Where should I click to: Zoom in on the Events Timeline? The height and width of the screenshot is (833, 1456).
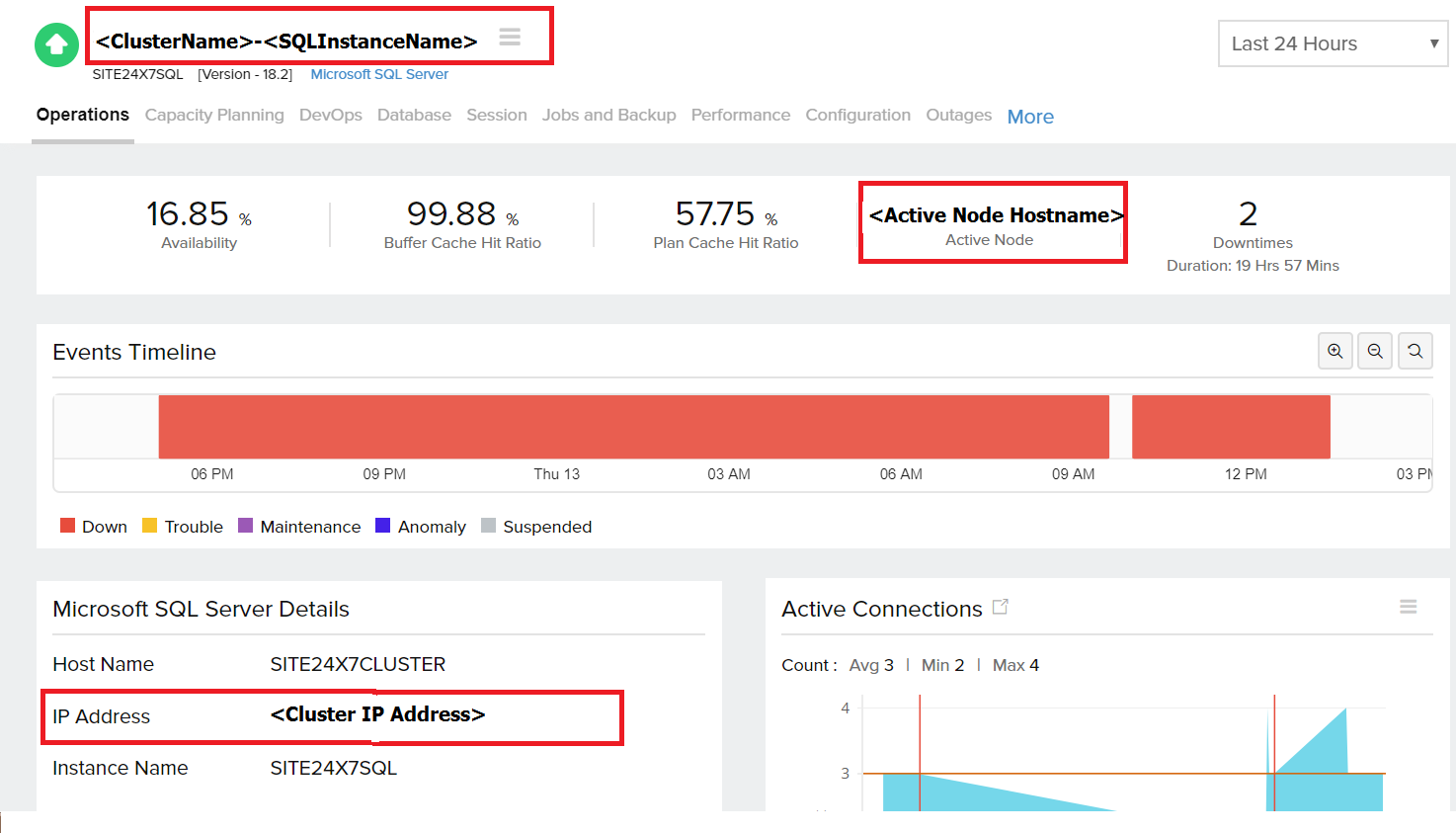(x=1335, y=351)
